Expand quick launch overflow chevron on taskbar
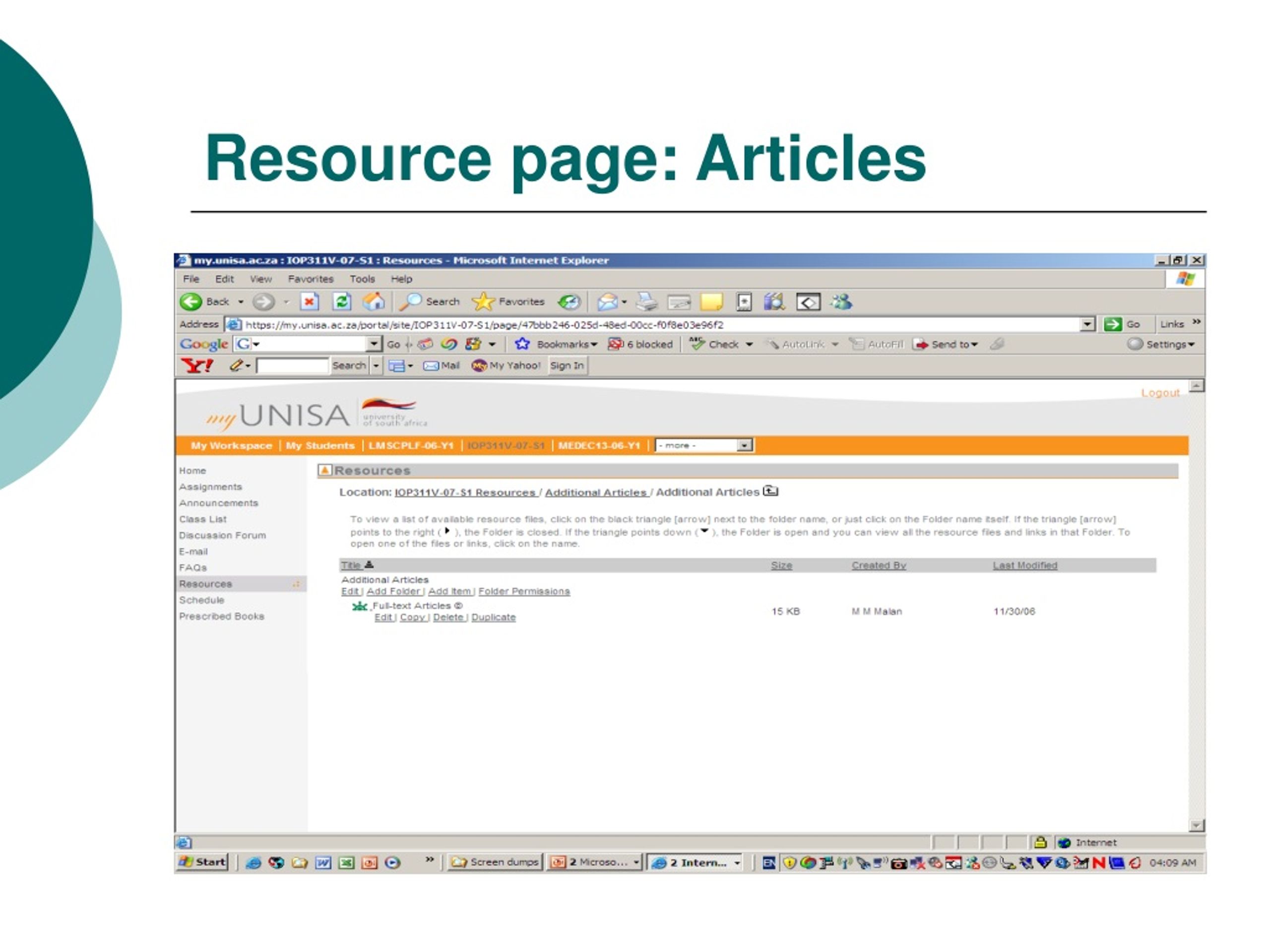The height and width of the screenshot is (952, 1270). pyautogui.click(x=429, y=859)
